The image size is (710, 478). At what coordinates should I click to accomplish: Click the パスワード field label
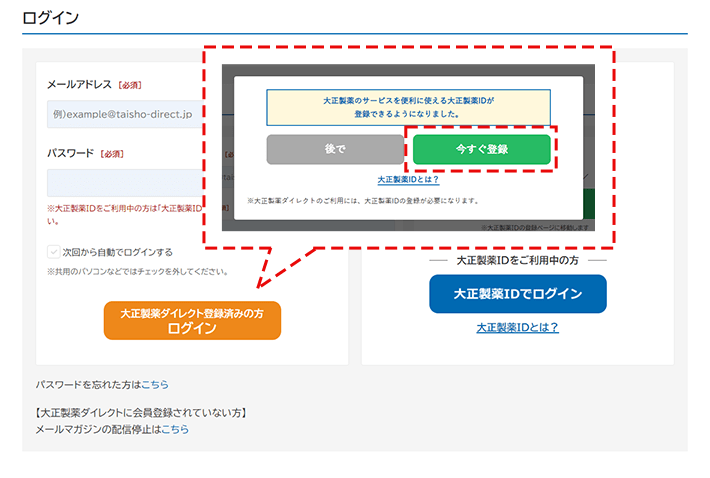coord(71,153)
